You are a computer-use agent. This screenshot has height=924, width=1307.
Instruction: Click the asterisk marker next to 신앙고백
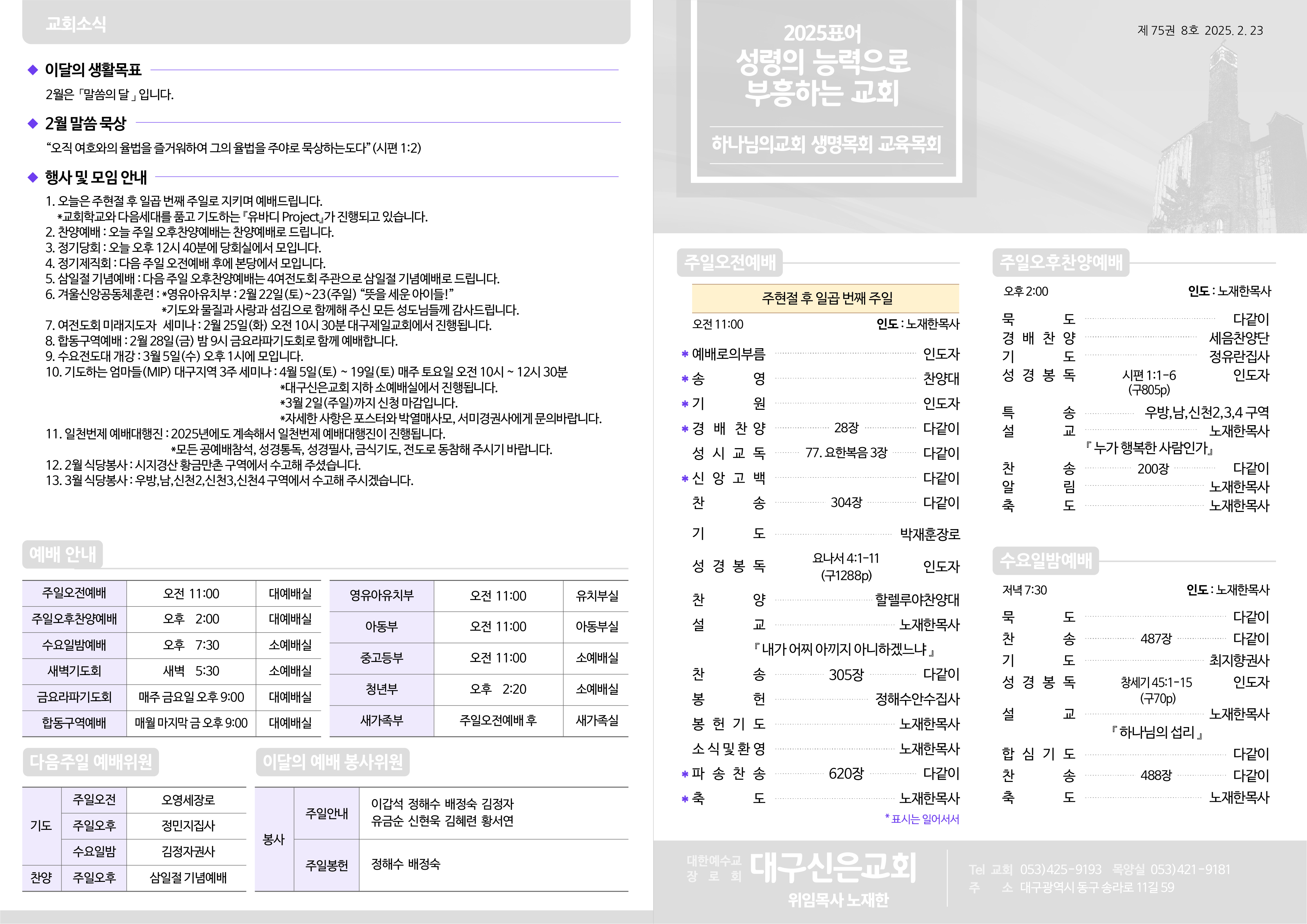(685, 478)
